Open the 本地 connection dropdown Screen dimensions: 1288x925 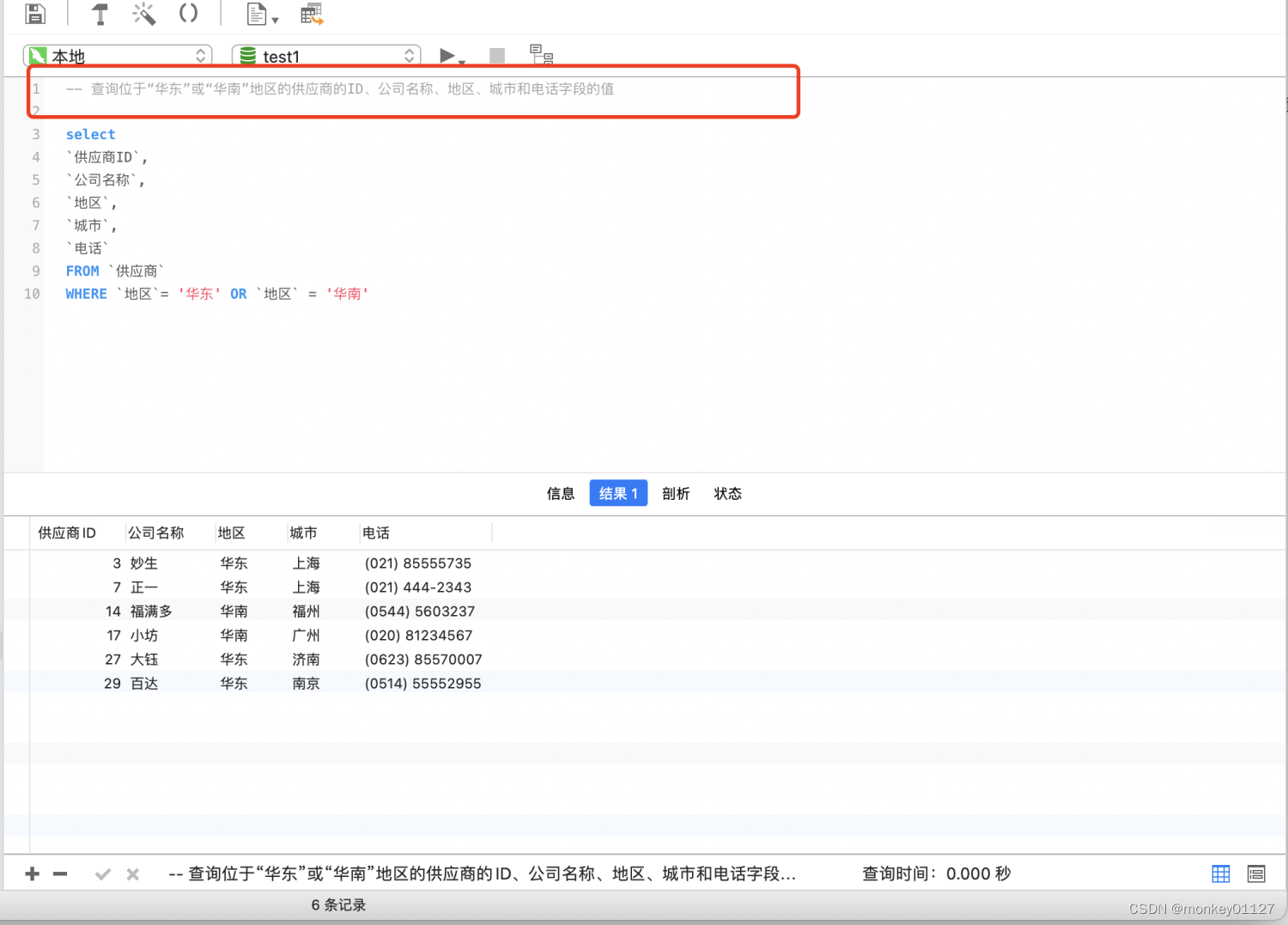coord(118,56)
